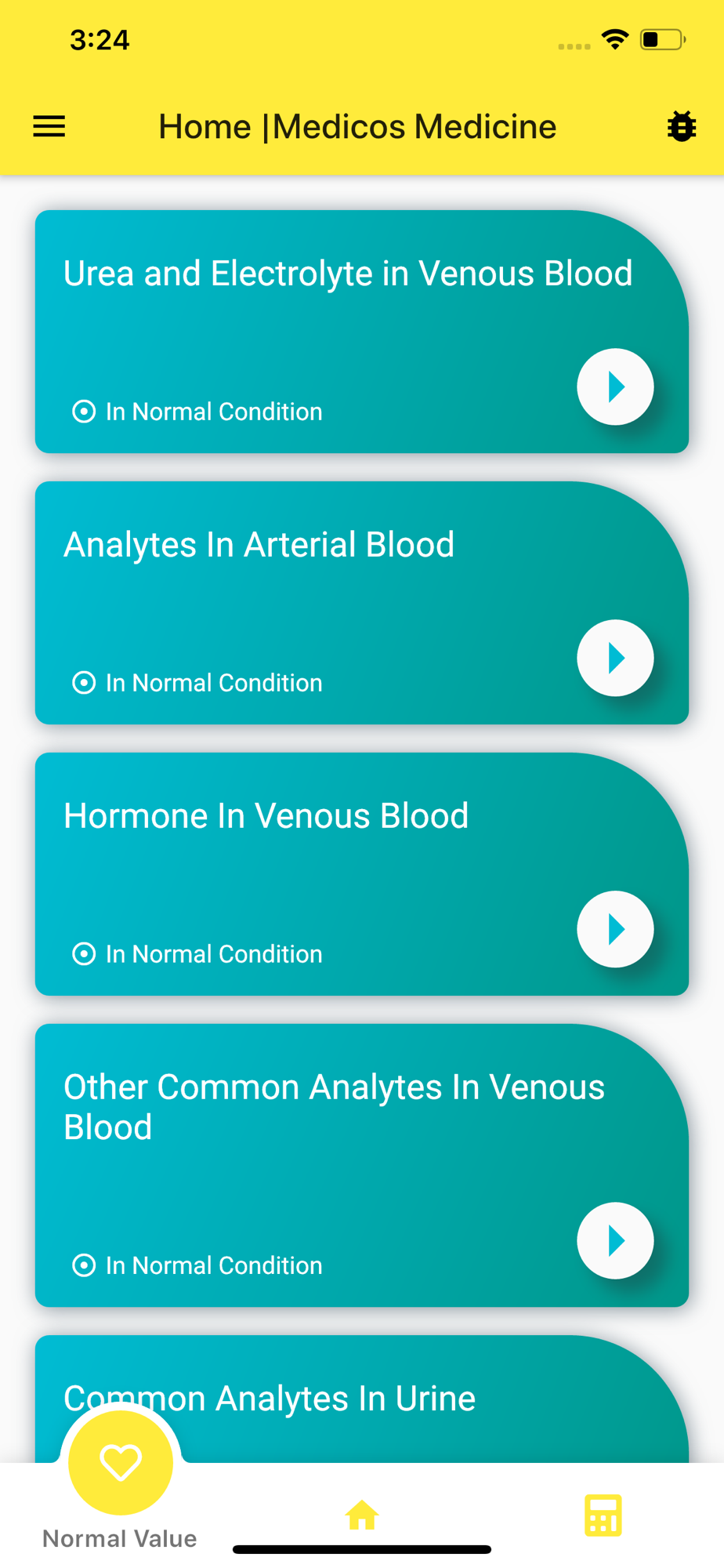Open Urea and Electrolyte in Venous Blood title

(348, 274)
